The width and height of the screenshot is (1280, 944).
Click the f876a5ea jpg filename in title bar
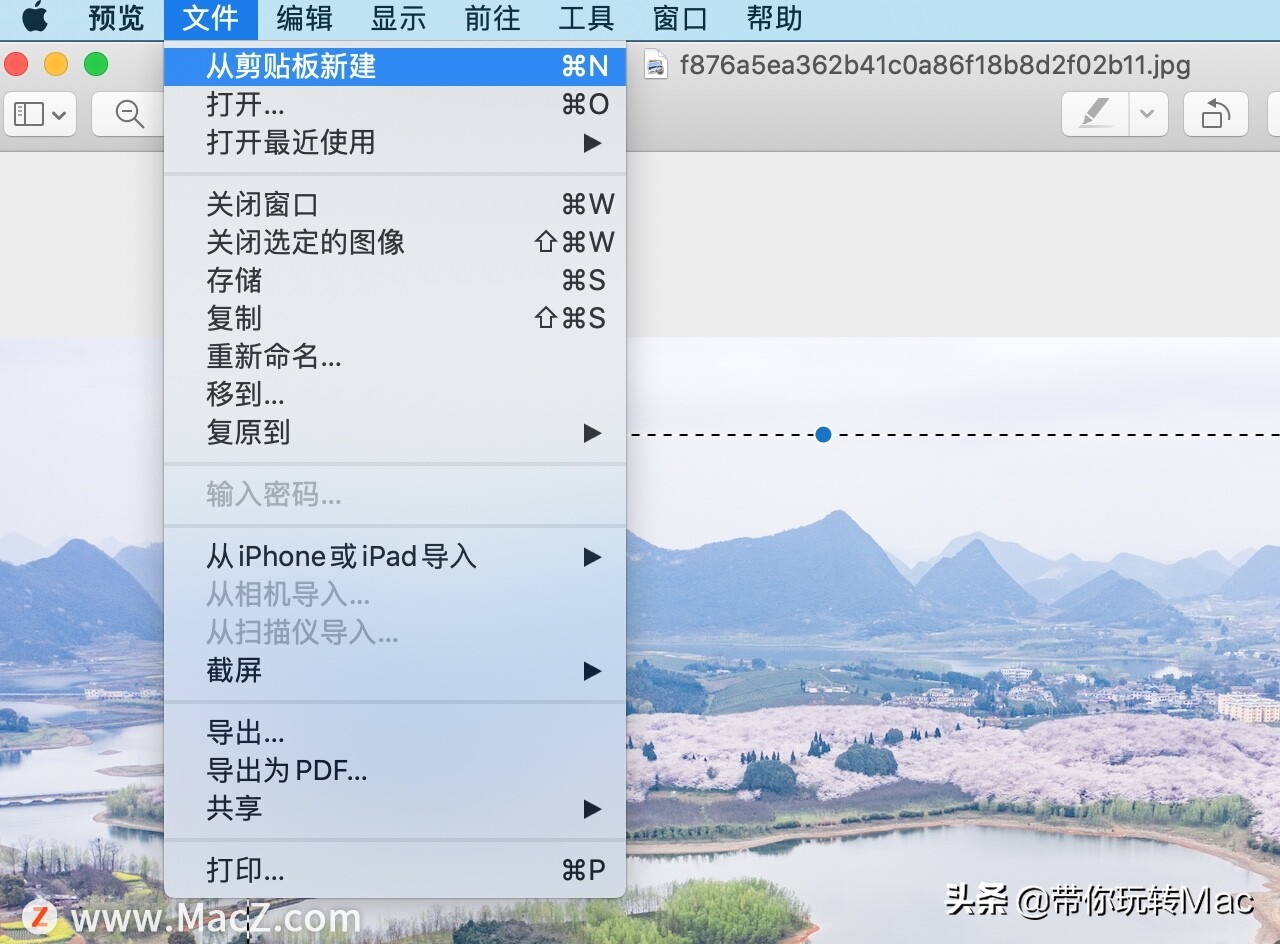(935, 65)
